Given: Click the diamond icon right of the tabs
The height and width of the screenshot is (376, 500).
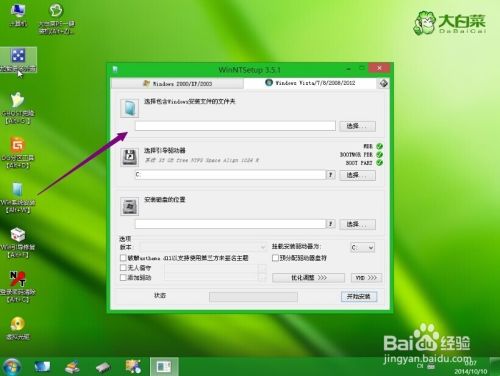Looking at the screenshot, I should [x=383, y=83].
